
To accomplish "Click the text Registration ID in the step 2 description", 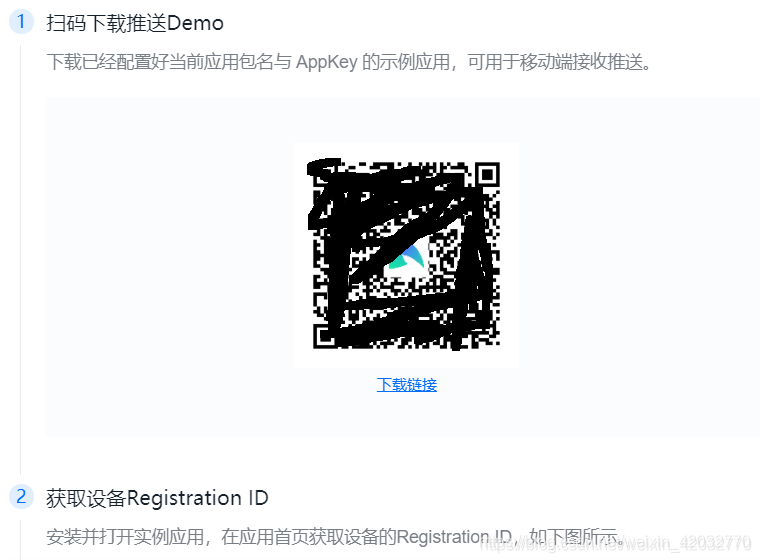I will (x=454, y=537).
